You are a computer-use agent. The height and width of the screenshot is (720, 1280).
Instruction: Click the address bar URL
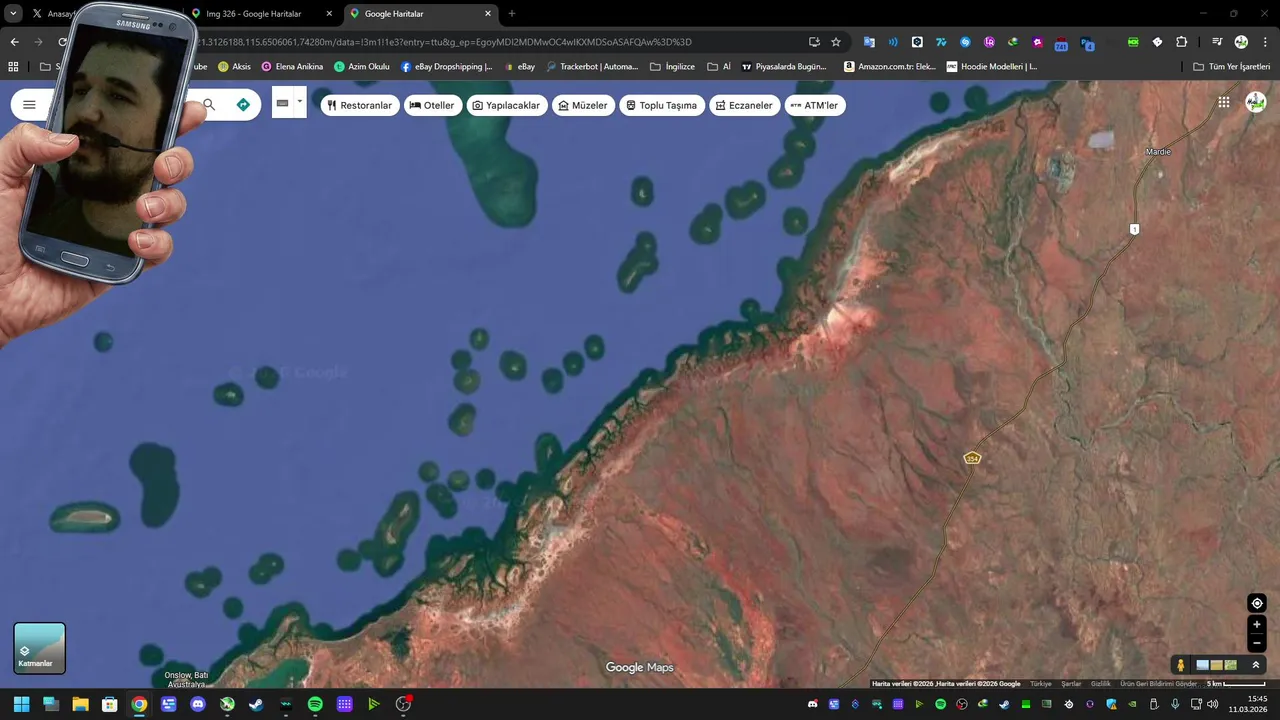point(445,42)
